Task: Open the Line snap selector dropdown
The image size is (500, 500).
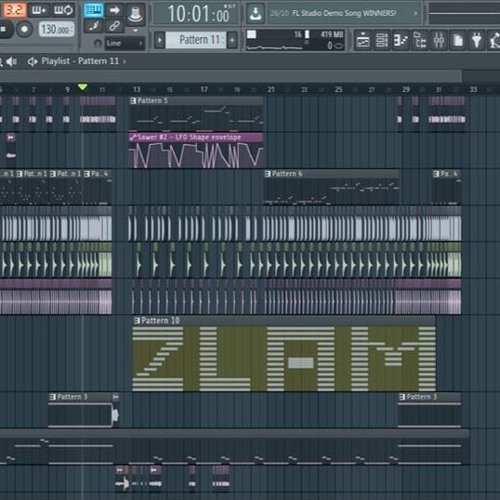Action: (125, 43)
